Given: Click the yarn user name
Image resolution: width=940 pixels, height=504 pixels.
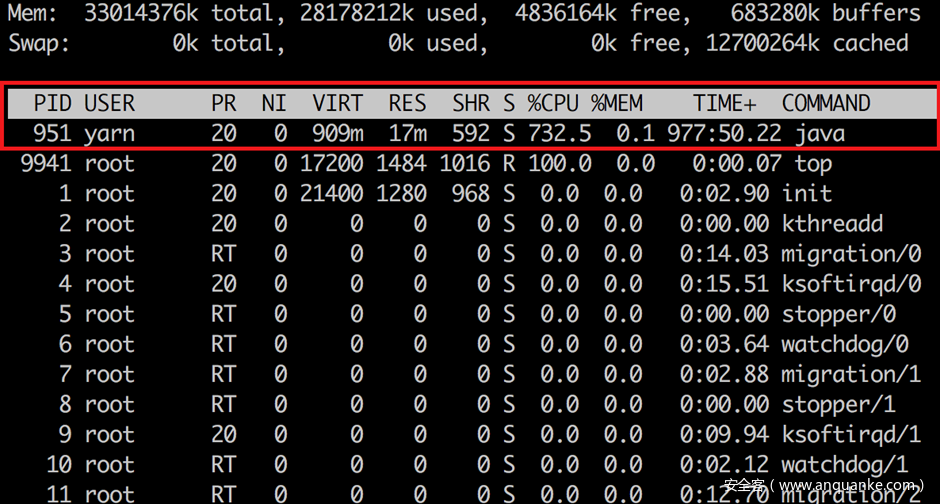Looking at the screenshot, I should (109, 133).
